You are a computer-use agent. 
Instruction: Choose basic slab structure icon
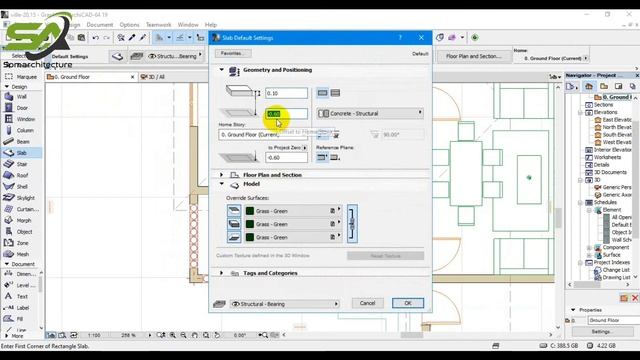pos(322,93)
